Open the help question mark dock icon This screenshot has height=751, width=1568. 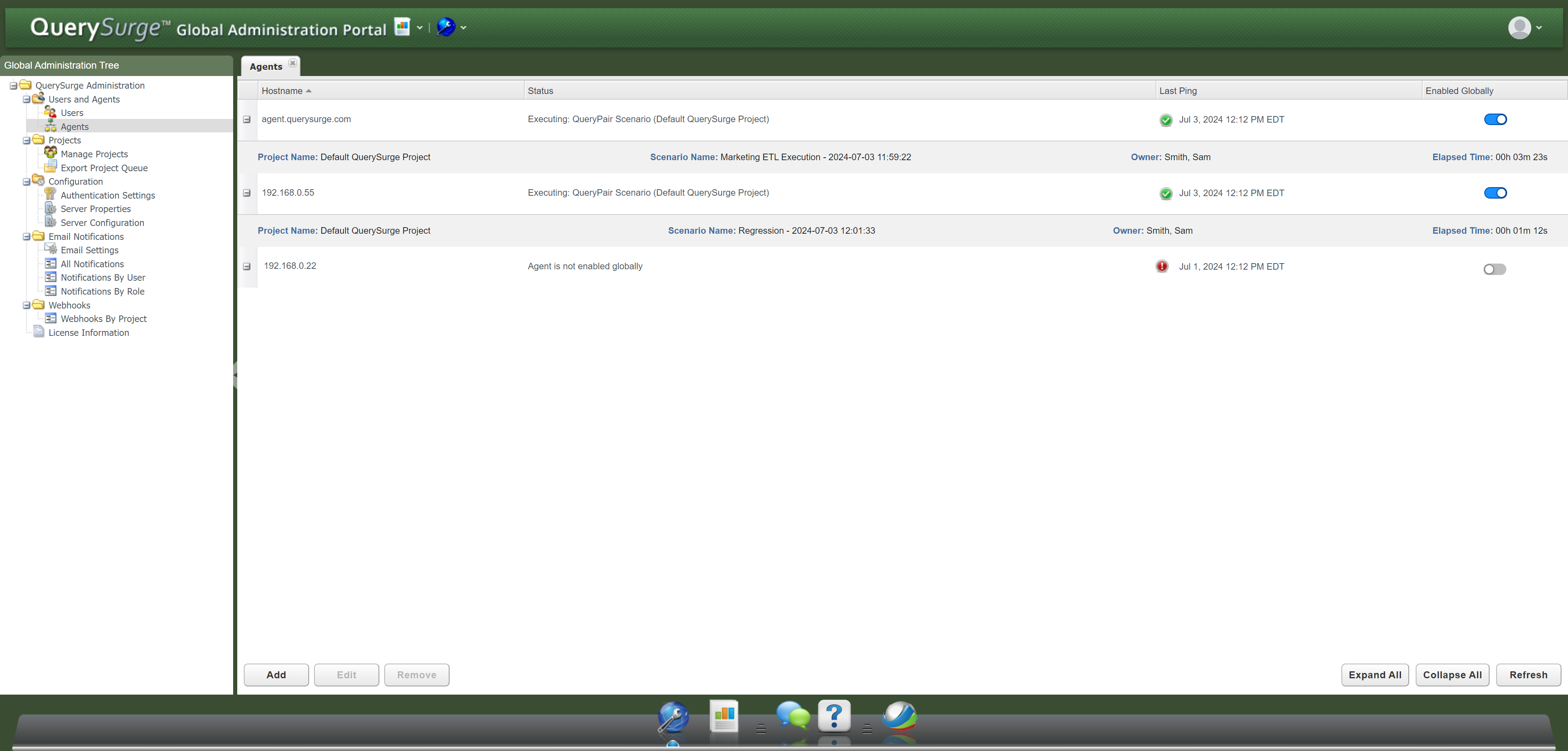[834, 716]
